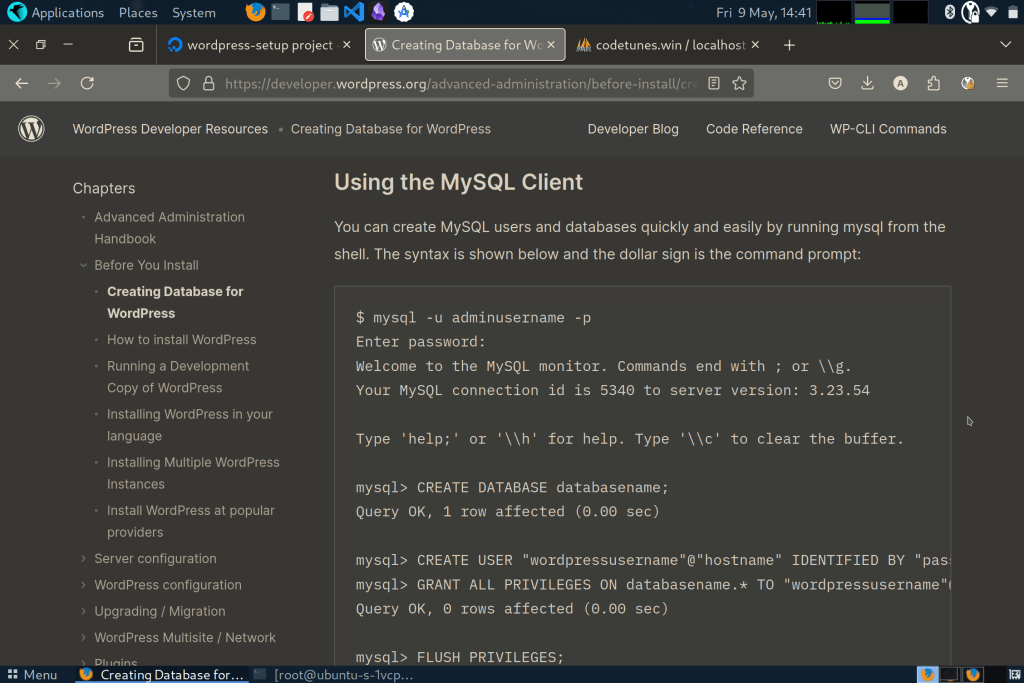List all tabs dropdown arrow
The image size is (1024, 683).
coord(1005,45)
